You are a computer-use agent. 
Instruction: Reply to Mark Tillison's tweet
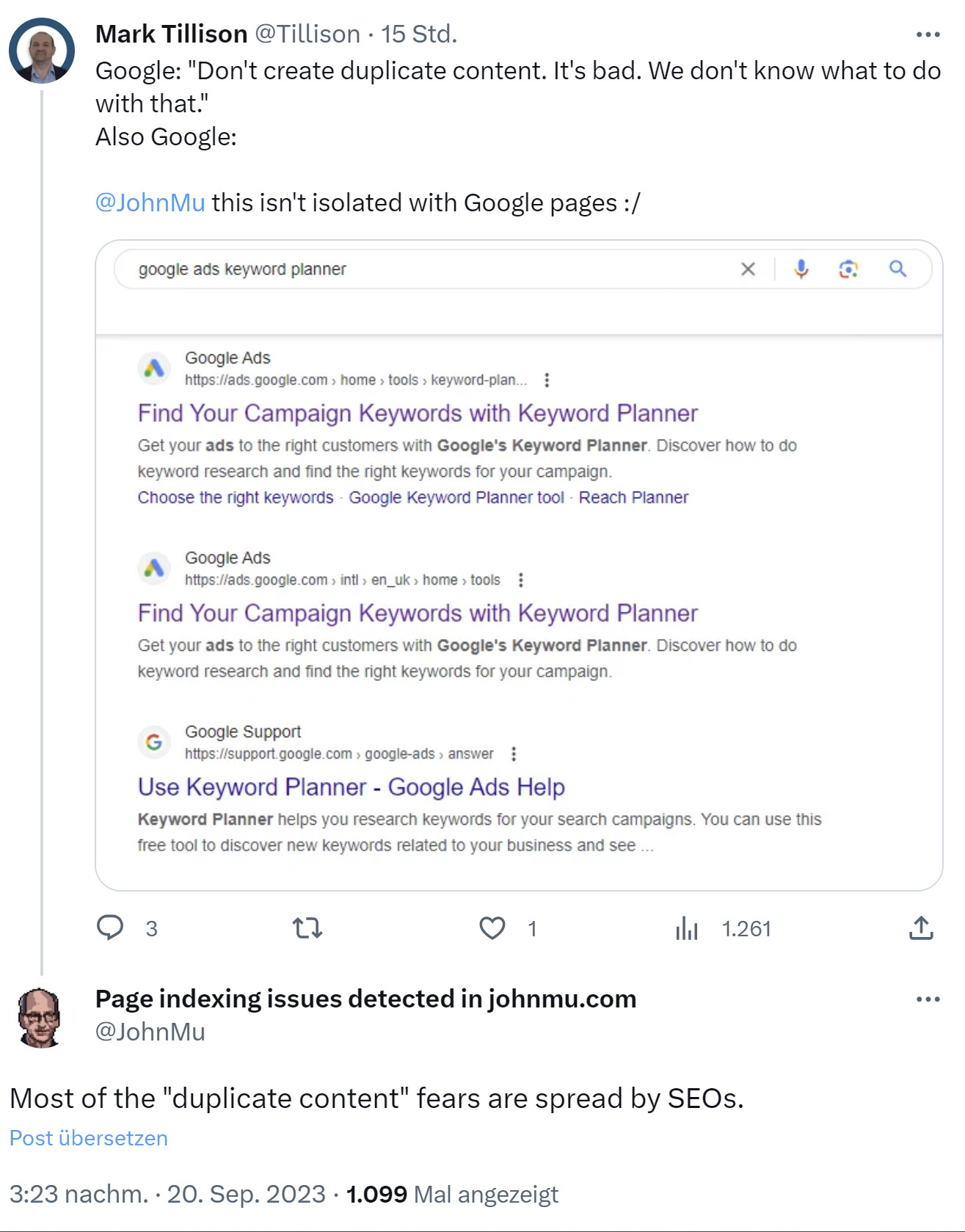pos(111,929)
